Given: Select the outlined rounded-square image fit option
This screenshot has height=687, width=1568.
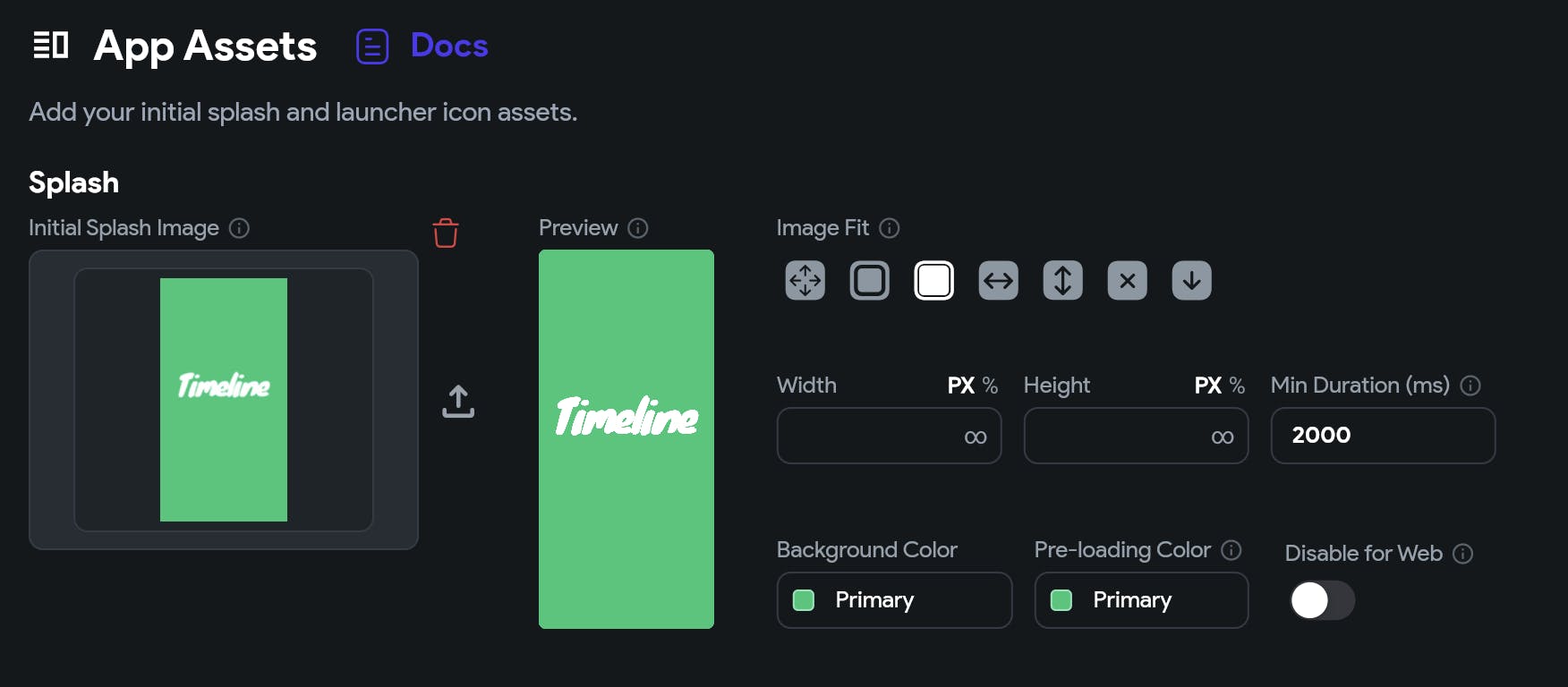Looking at the screenshot, I should click(869, 281).
